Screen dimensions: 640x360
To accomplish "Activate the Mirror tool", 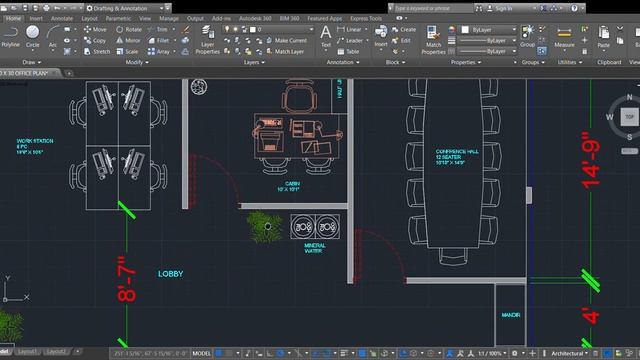I will 128,40.
